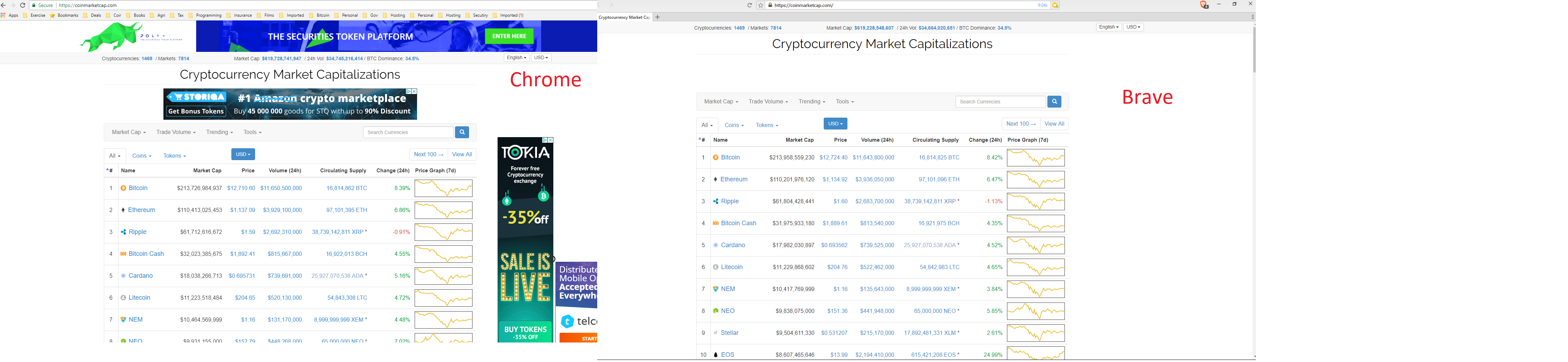Open the Tools dropdown in Chrome
Screen dimensions: 1568x362
click(x=253, y=133)
